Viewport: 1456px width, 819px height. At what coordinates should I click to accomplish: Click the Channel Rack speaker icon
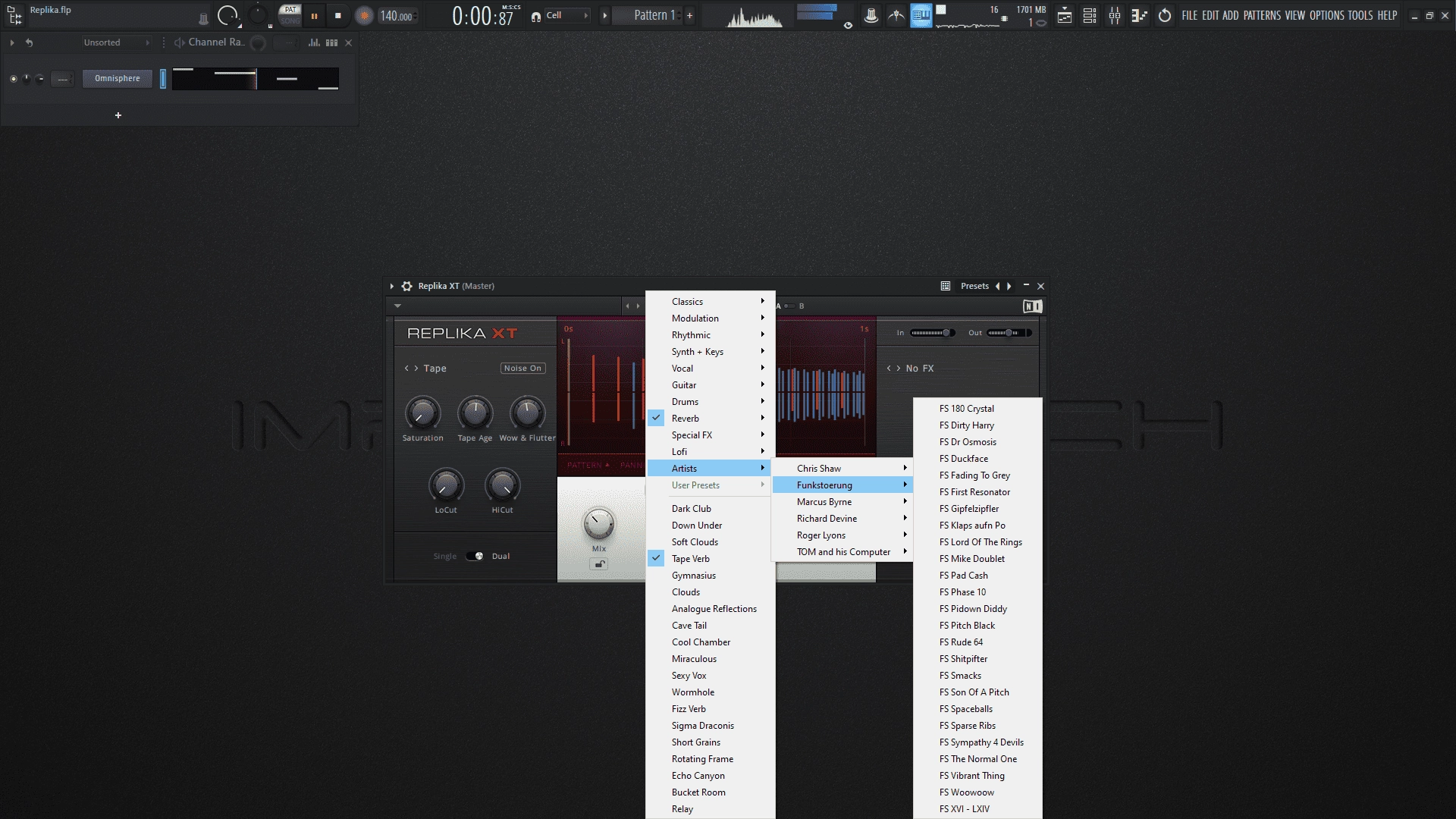point(179,42)
